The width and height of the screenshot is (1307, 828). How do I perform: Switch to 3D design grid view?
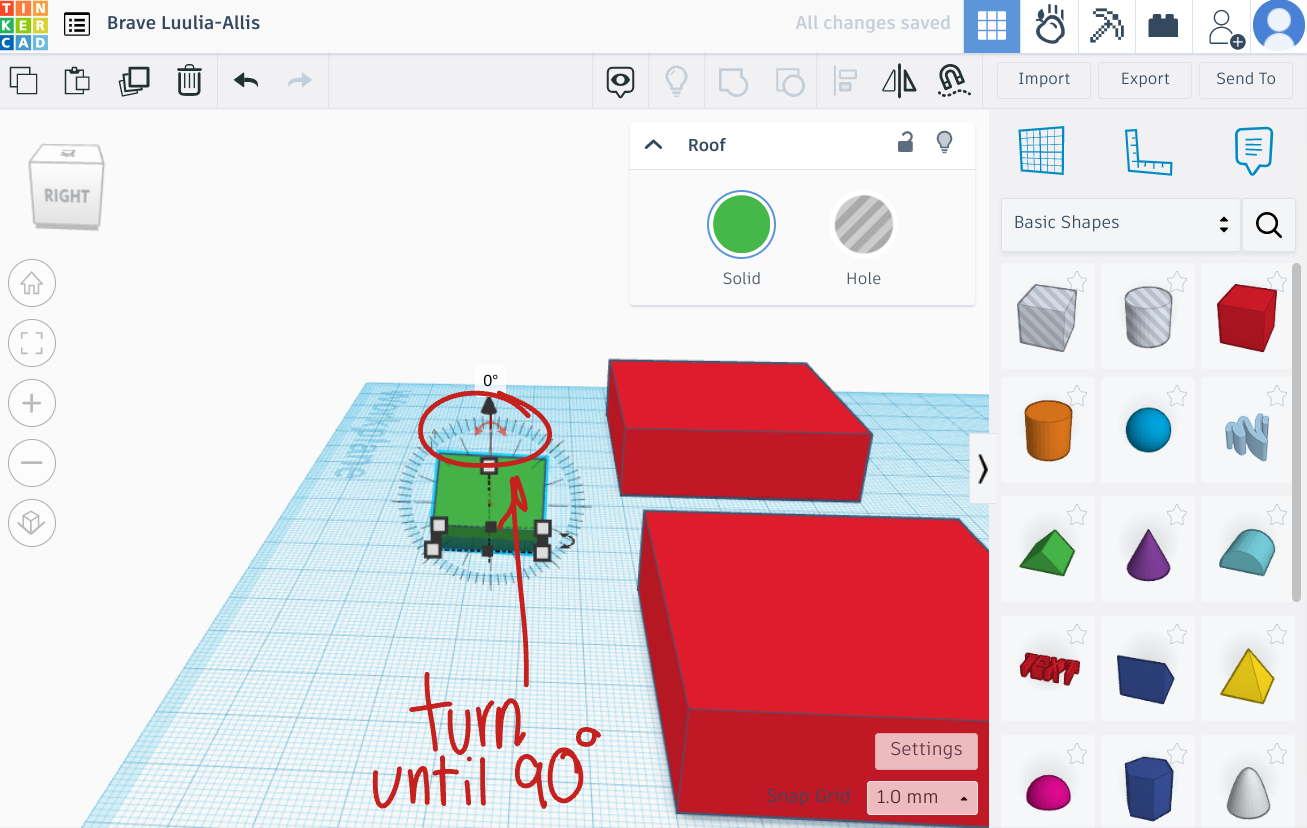992,26
